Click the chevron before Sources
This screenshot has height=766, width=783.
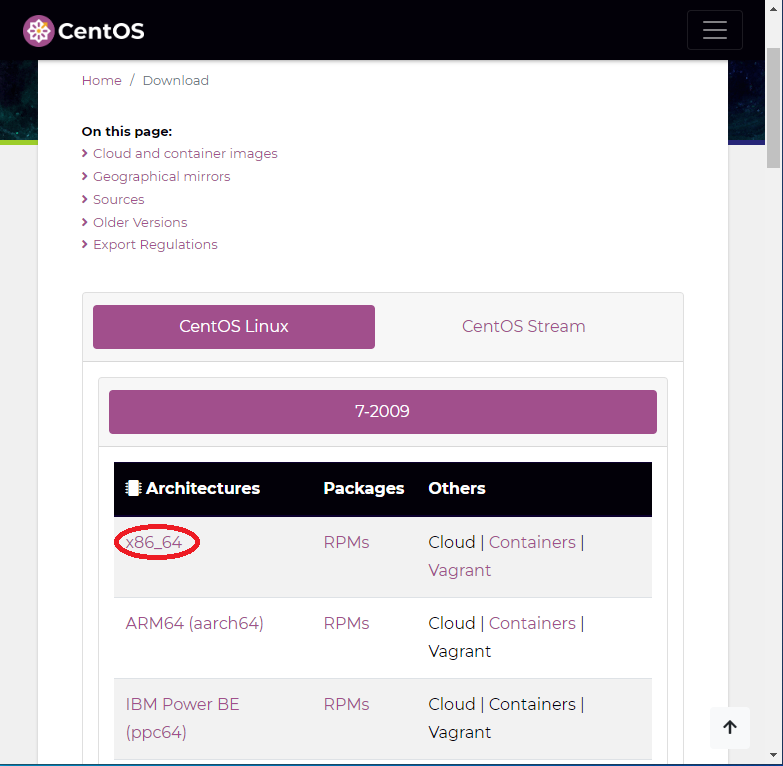(x=85, y=199)
